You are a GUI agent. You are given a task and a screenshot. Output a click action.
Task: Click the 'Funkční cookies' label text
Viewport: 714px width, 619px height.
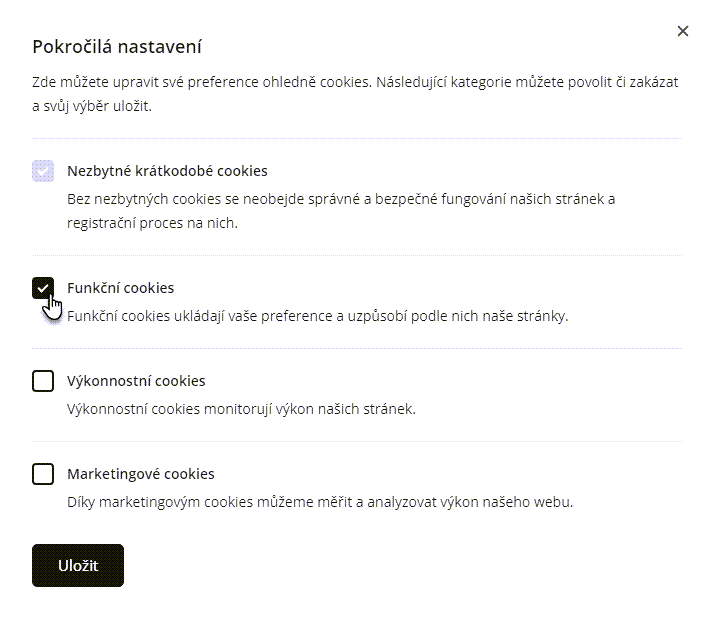pyautogui.click(x=120, y=288)
